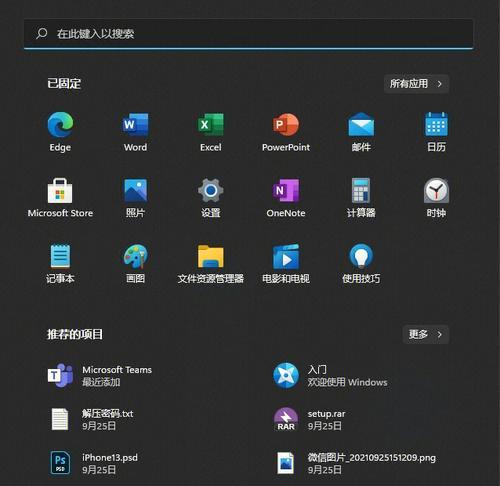500x486 pixels.
Task: Open the 计算器 calculator app
Action: [x=361, y=198]
